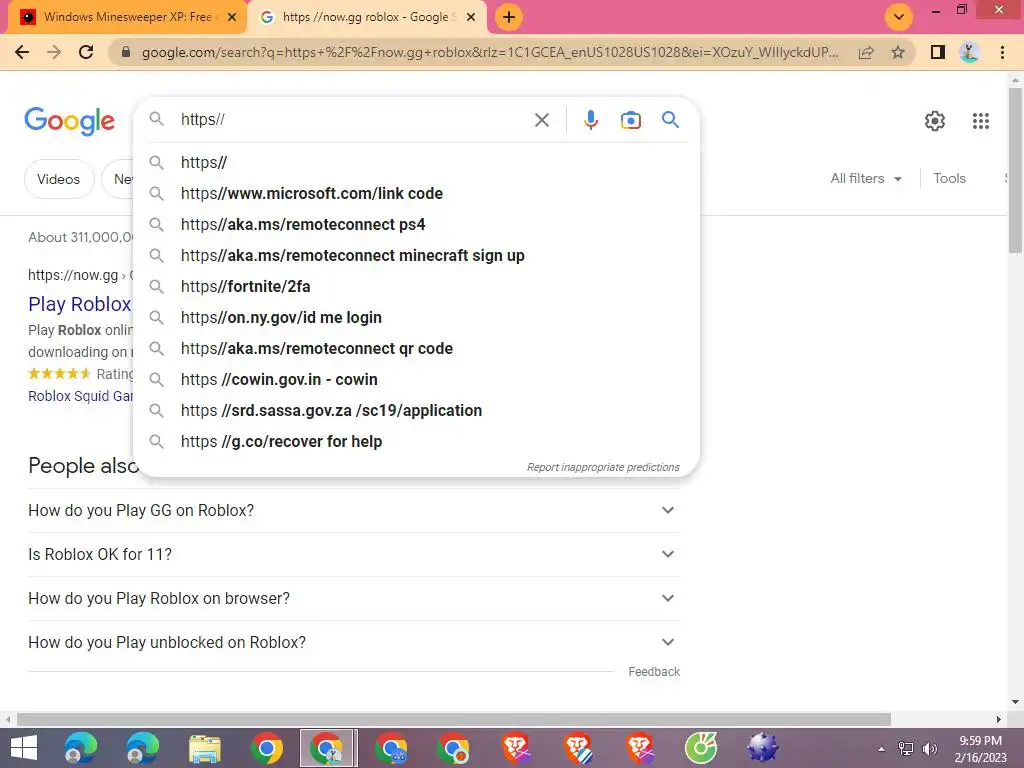Click the Feedback link
The image size is (1024, 768).
click(654, 672)
